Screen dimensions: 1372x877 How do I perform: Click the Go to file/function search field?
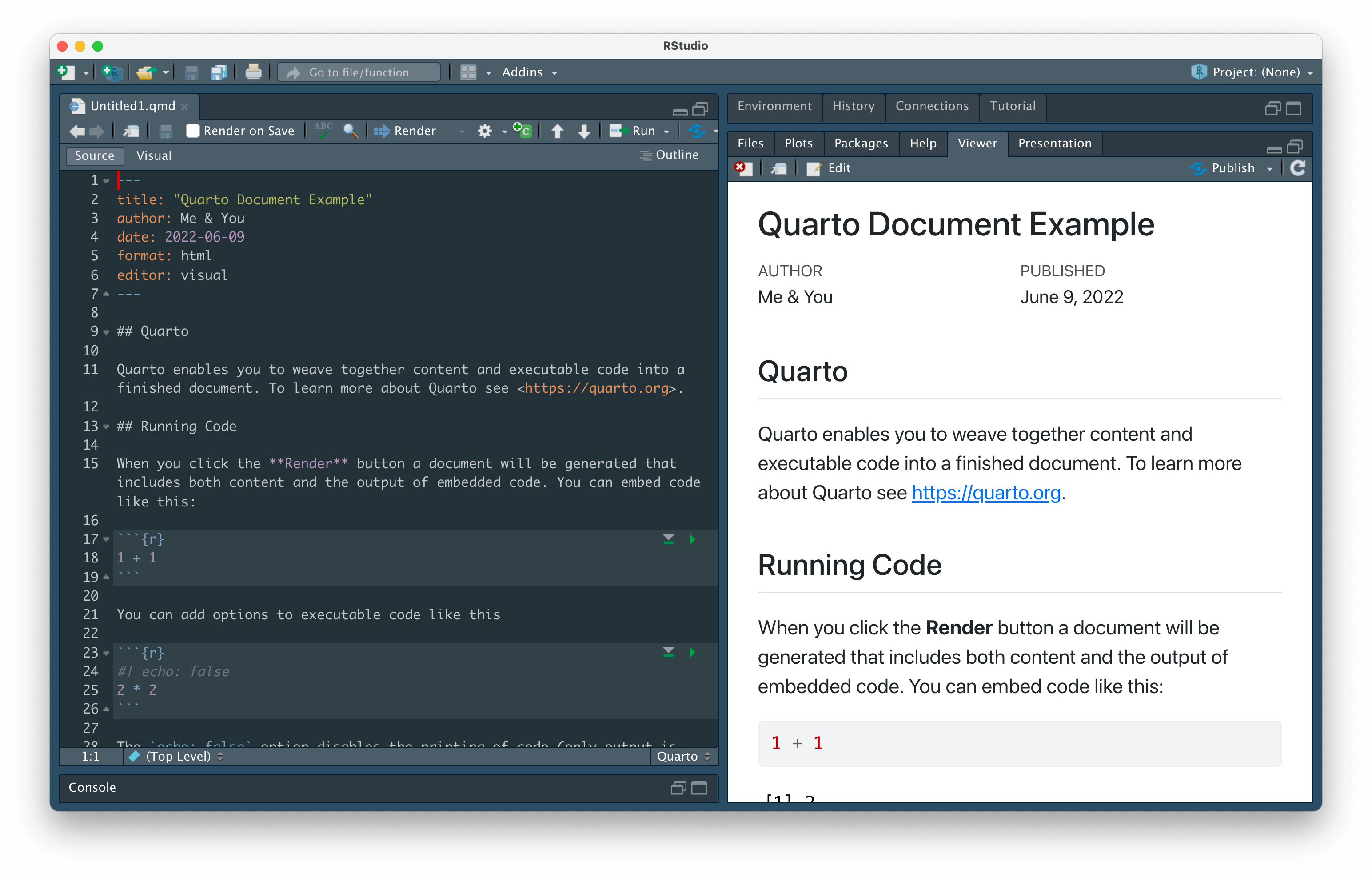[359, 72]
